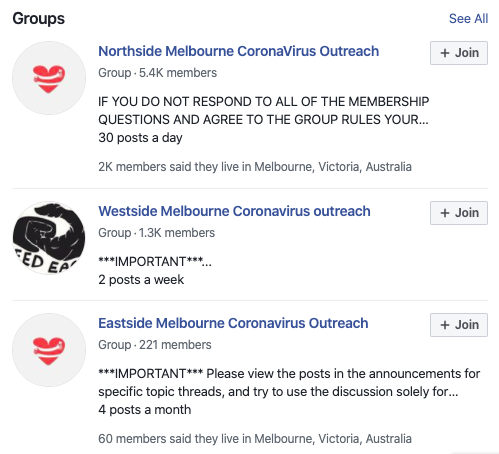Open Westside Melbourne Coronavirus outreach title
The width and height of the screenshot is (499, 454).
pyautogui.click(x=234, y=211)
